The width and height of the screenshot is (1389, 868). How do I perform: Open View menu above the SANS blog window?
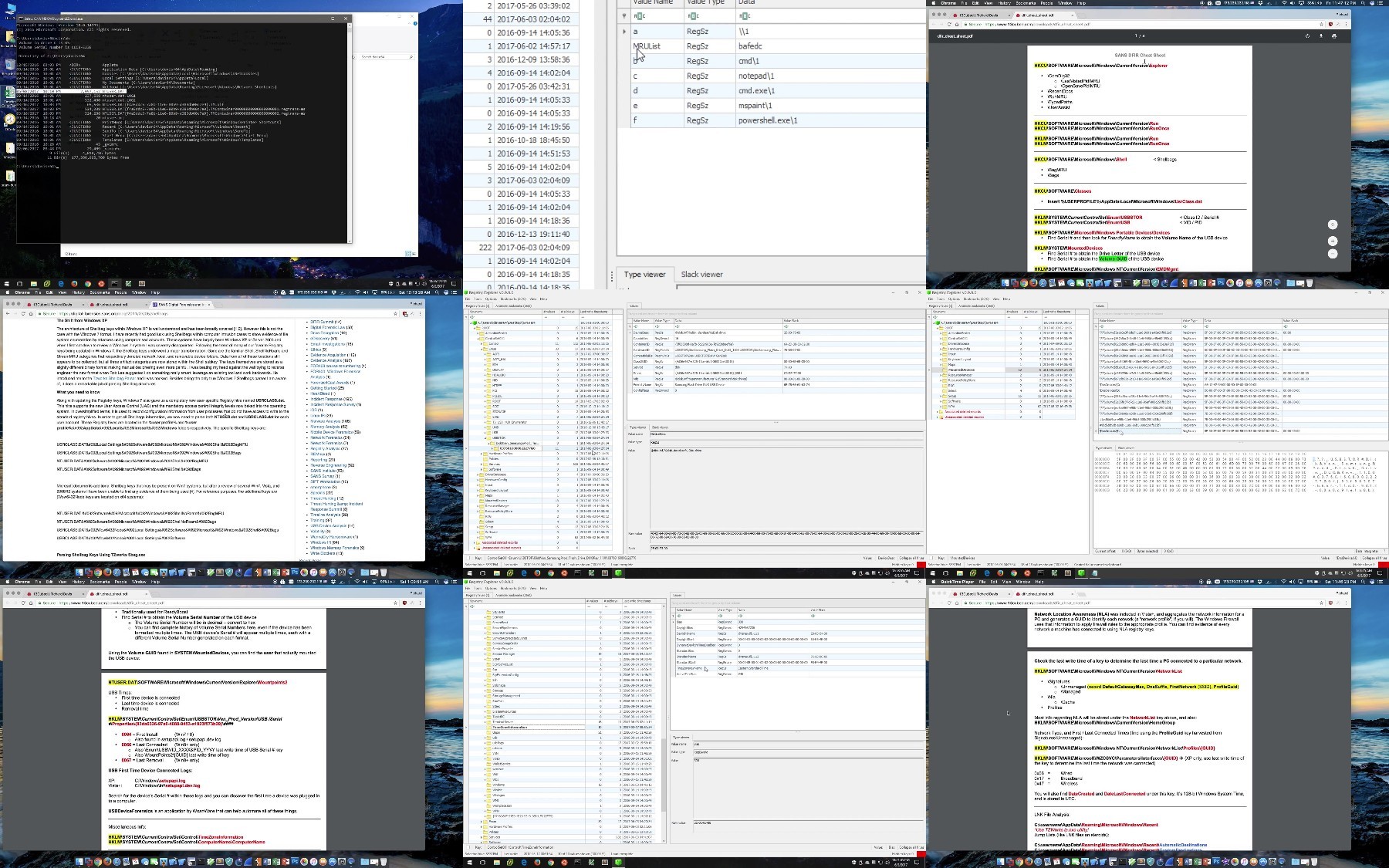click(63, 292)
